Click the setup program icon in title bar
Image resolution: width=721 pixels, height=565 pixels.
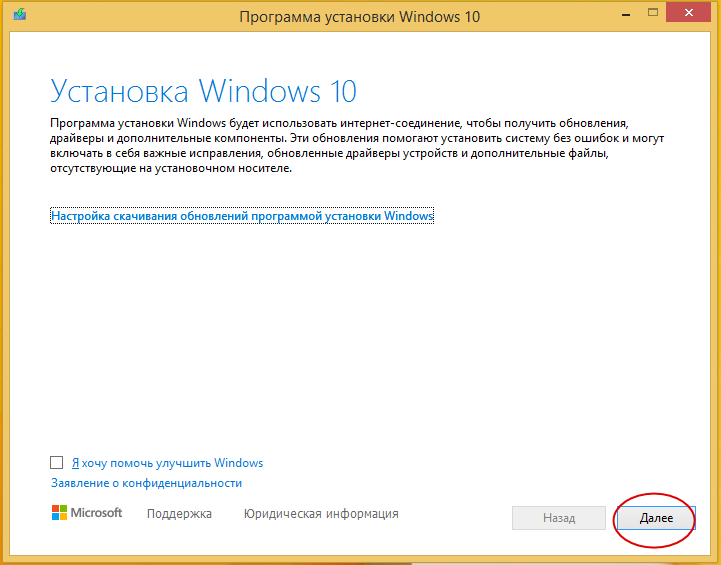19,14
